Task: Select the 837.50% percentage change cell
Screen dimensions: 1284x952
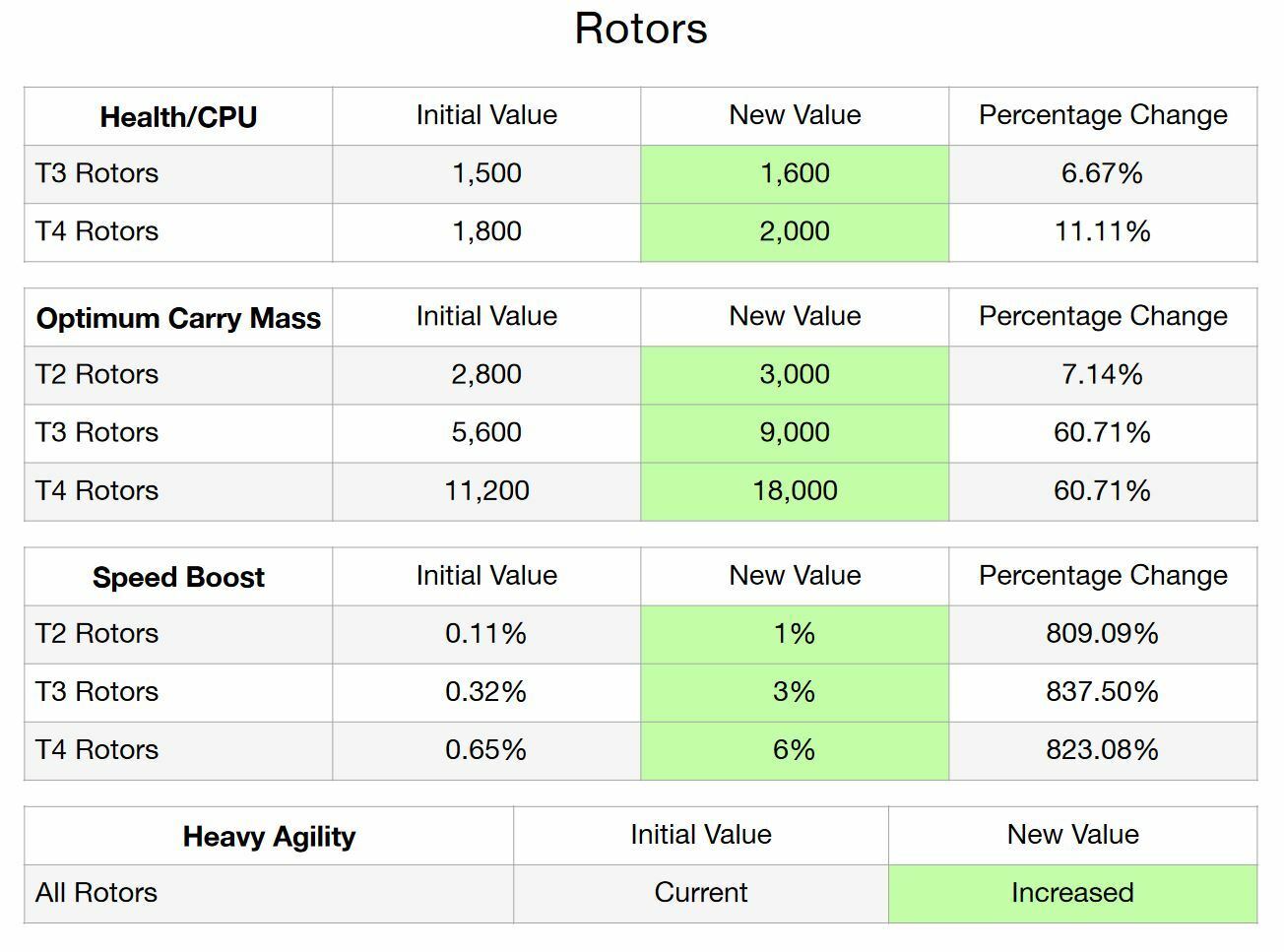Action: point(1102,692)
